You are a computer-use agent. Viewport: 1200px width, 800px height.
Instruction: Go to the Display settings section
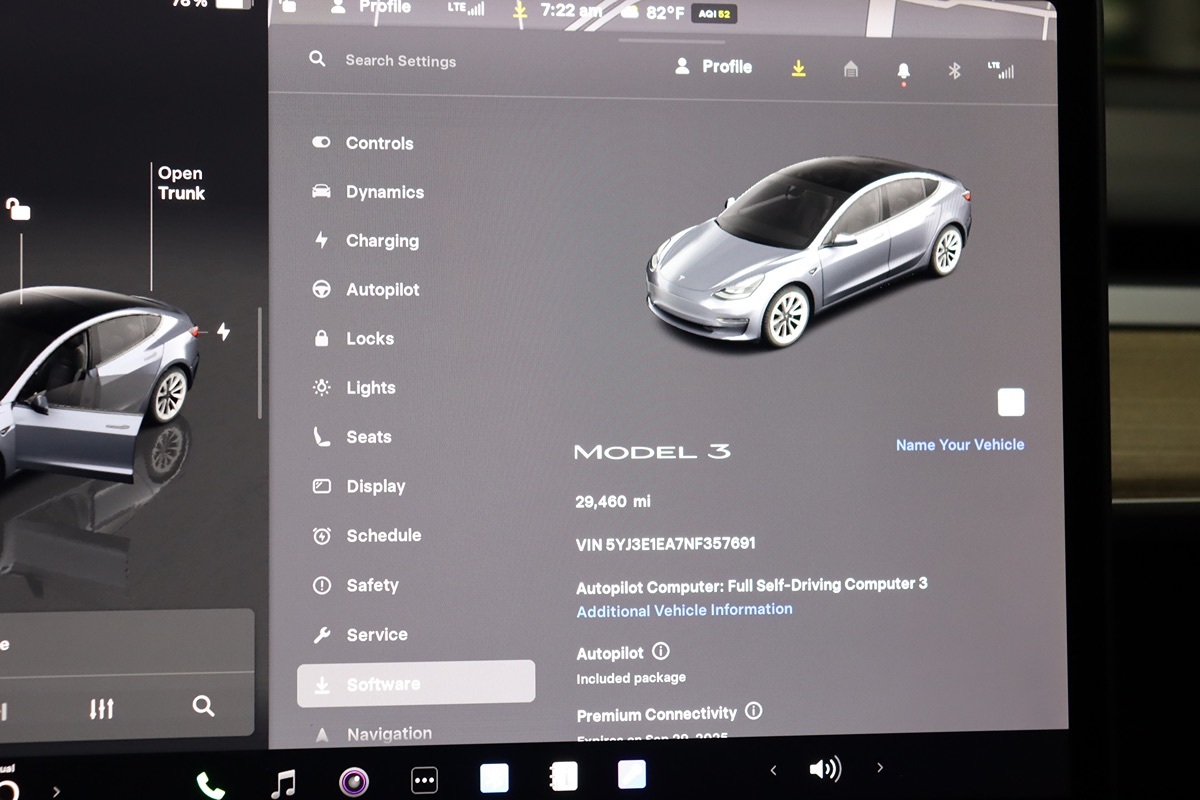point(375,486)
